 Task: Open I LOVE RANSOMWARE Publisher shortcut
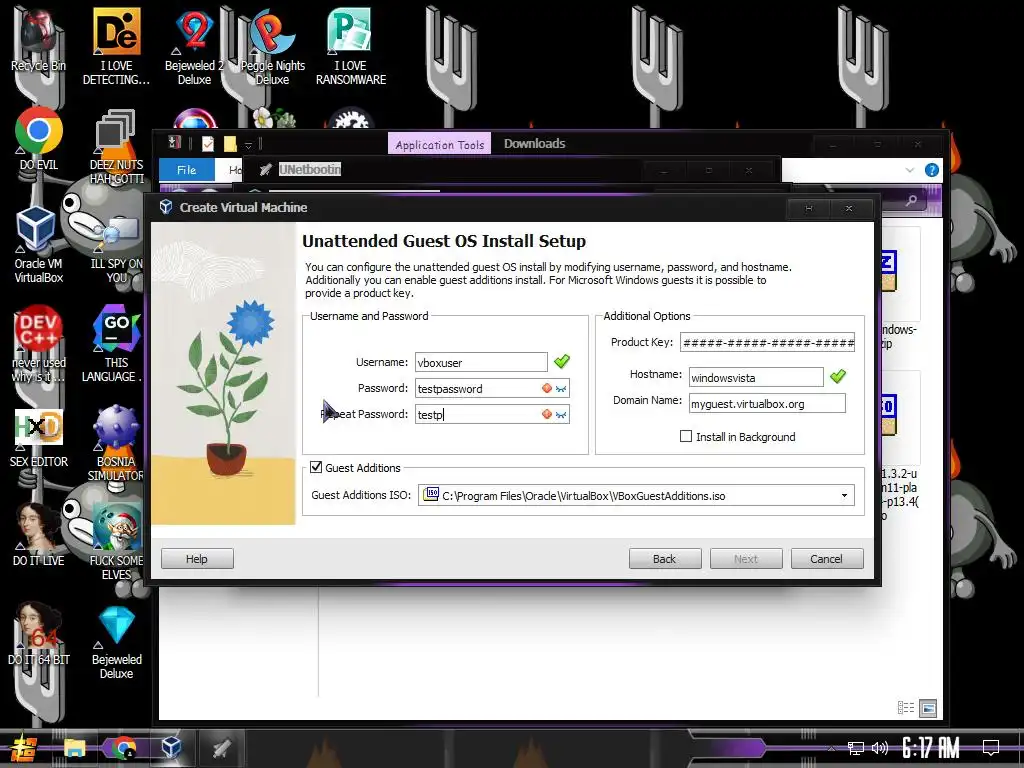[x=351, y=46]
